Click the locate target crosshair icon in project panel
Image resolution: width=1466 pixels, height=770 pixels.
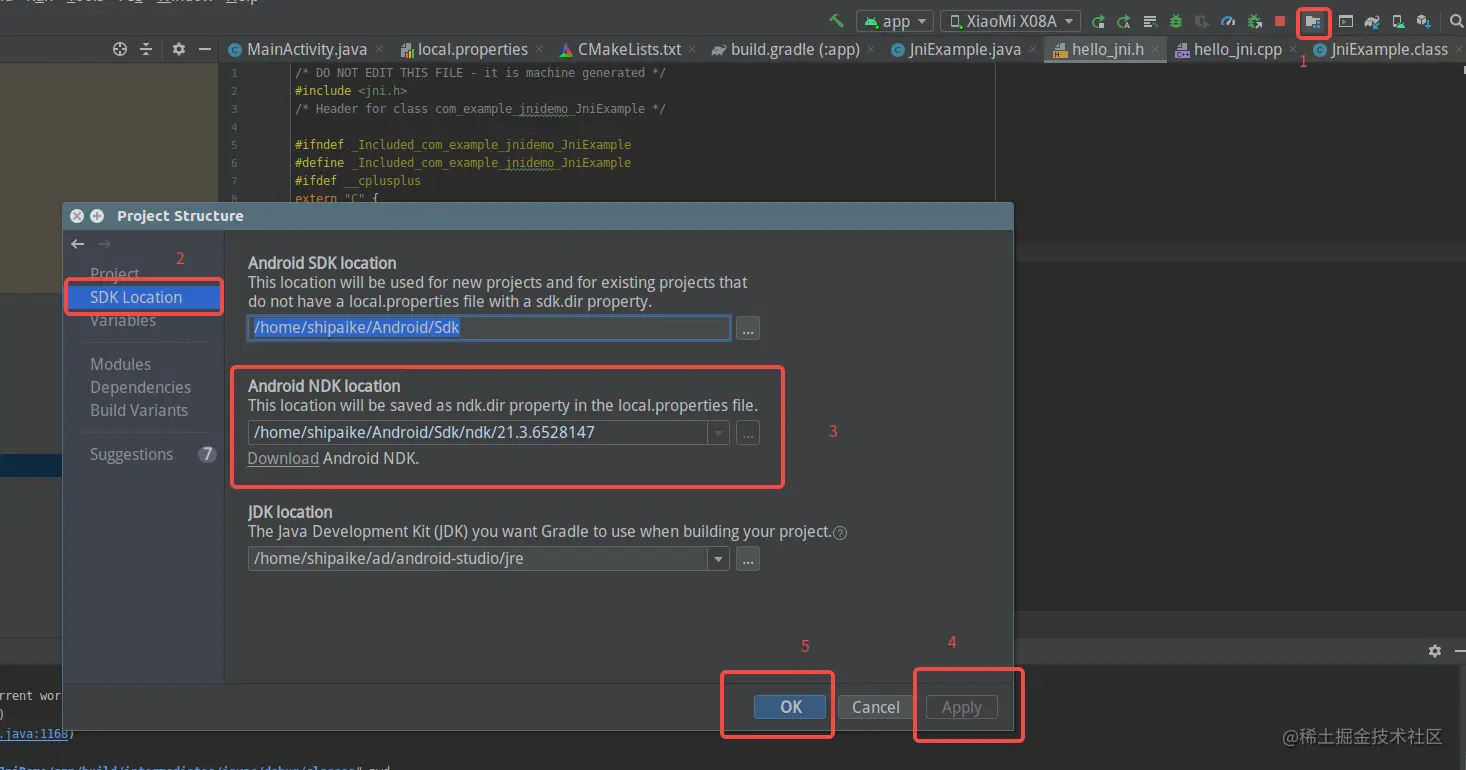click(120, 49)
